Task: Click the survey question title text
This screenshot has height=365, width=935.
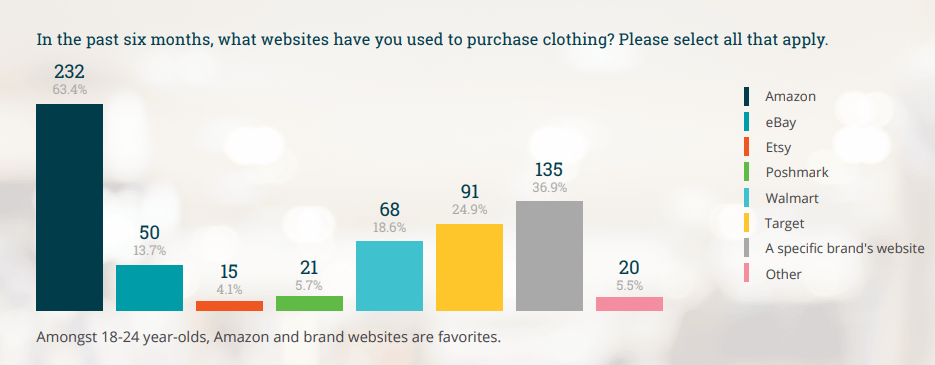Action: [432, 40]
